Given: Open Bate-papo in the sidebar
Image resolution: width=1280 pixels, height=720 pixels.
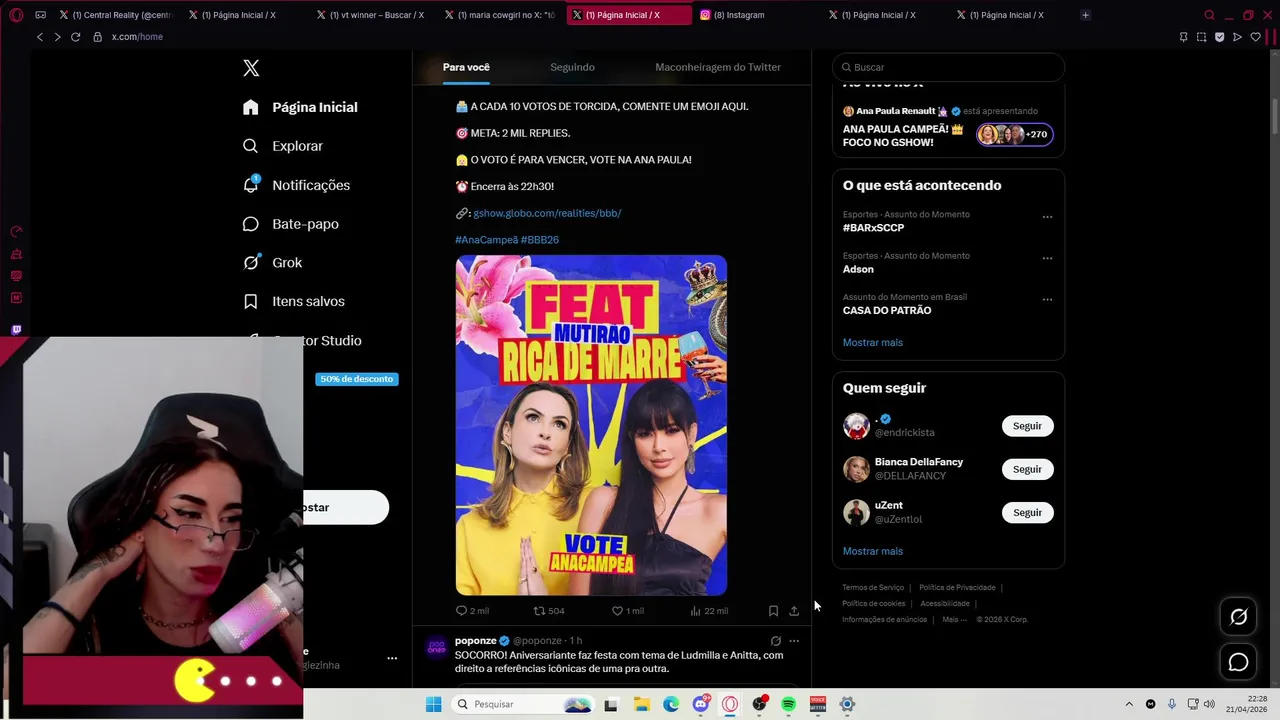Looking at the screenshot, I should [291, 224].
